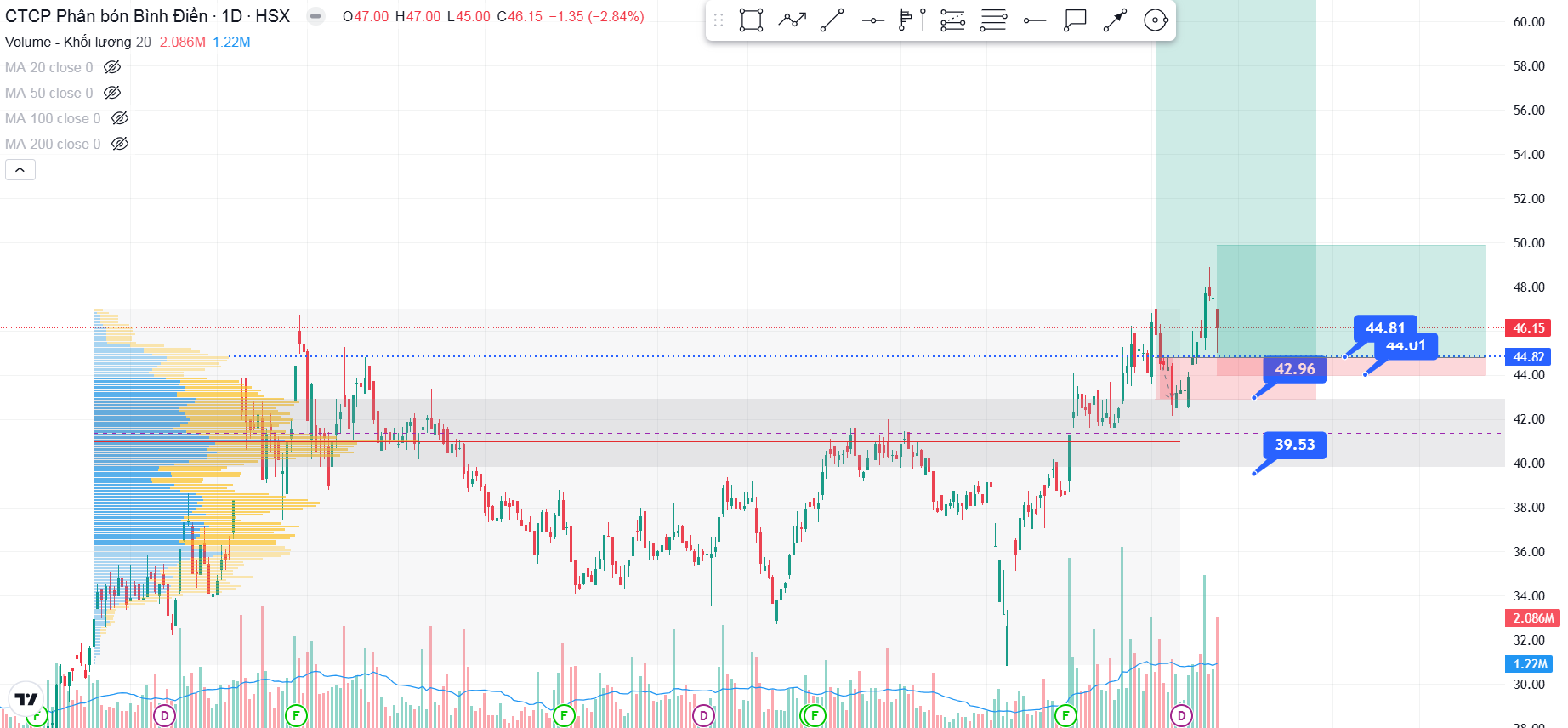Click the 42.96 price callout
This screenshot has width=1568, height=728.
pos(1295,369)
